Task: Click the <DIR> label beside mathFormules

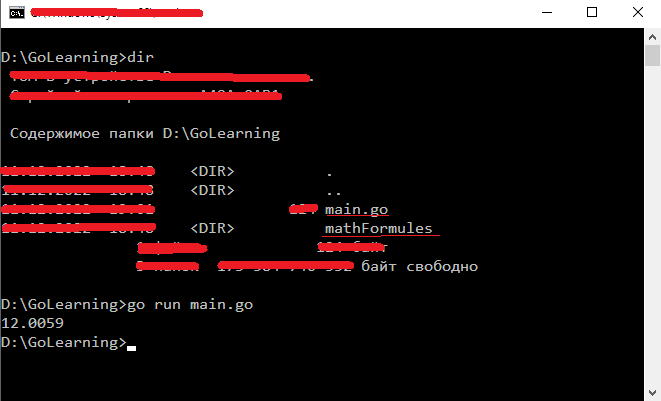Action: 212,229
